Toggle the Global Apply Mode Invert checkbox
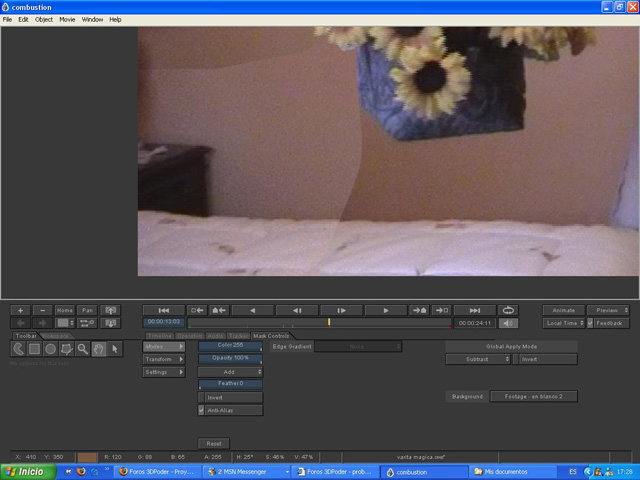 coord(516,359)
